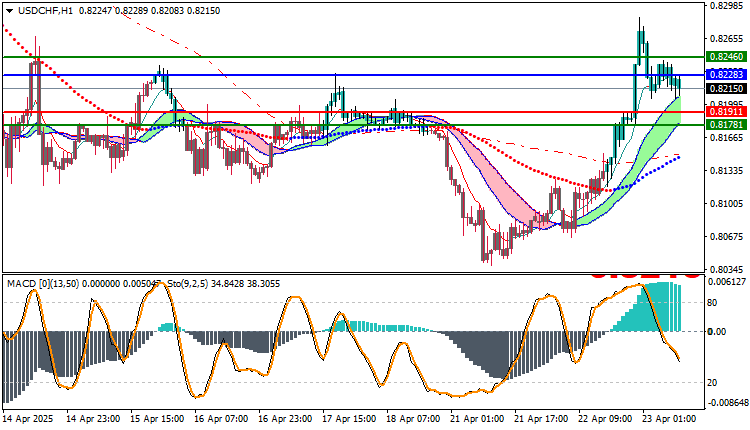Select the 0.81005 price axis value

click(x=727, y=204)
